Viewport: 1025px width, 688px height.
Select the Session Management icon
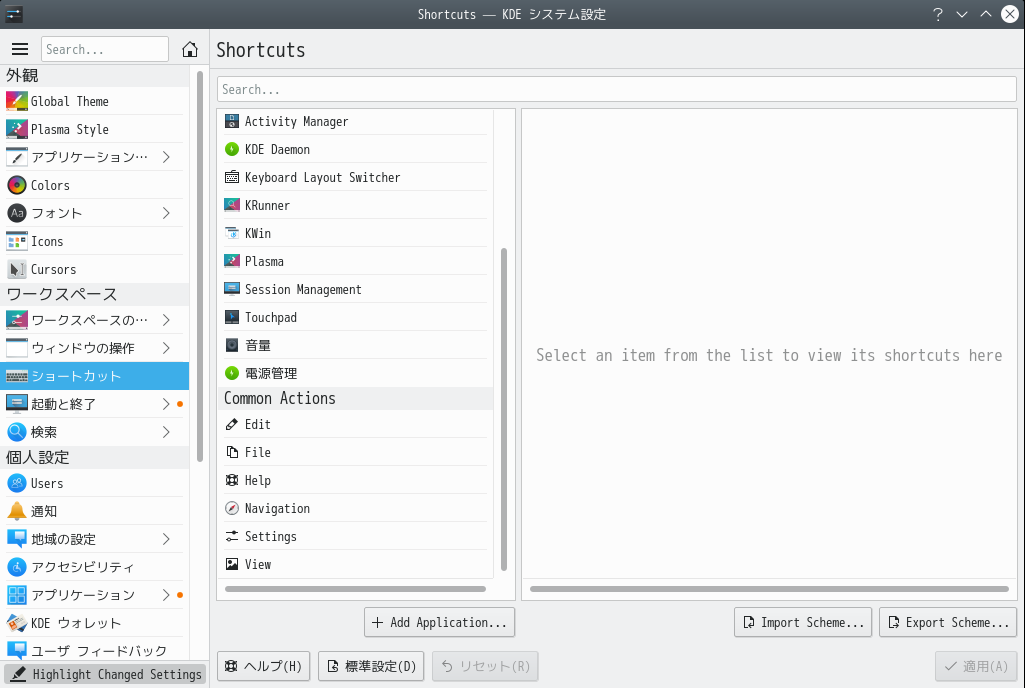[232, 289]
